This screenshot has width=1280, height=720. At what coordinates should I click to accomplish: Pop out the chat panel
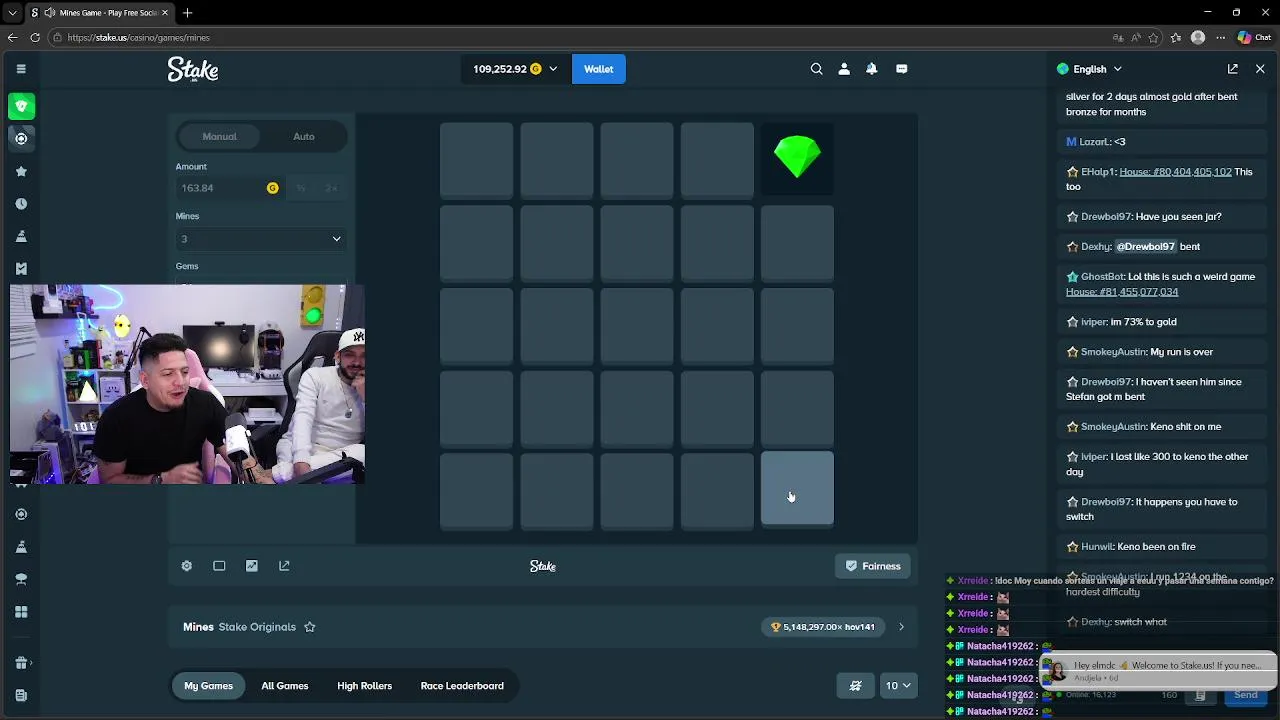coord(1233,69)
